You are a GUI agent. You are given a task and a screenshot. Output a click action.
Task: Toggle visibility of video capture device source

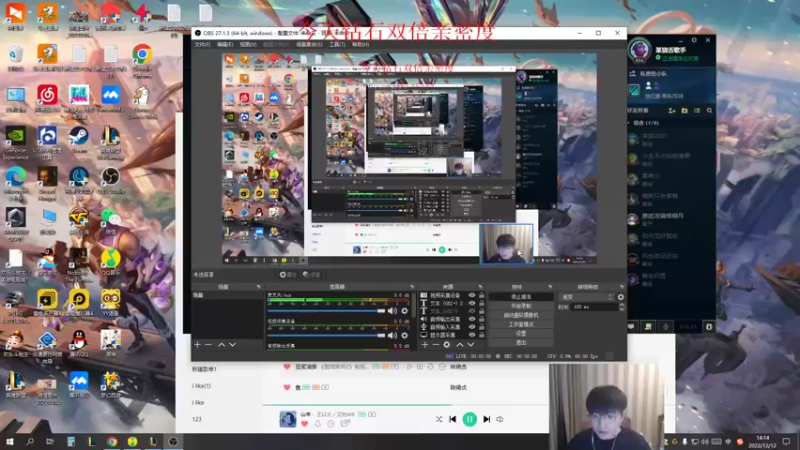(x=472, y=295)
